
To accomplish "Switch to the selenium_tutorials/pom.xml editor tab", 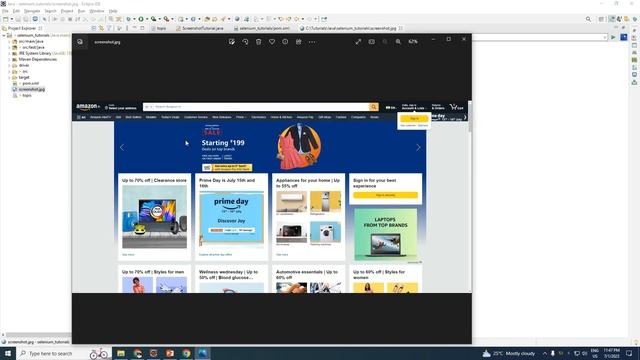I will tap(262, 28).
